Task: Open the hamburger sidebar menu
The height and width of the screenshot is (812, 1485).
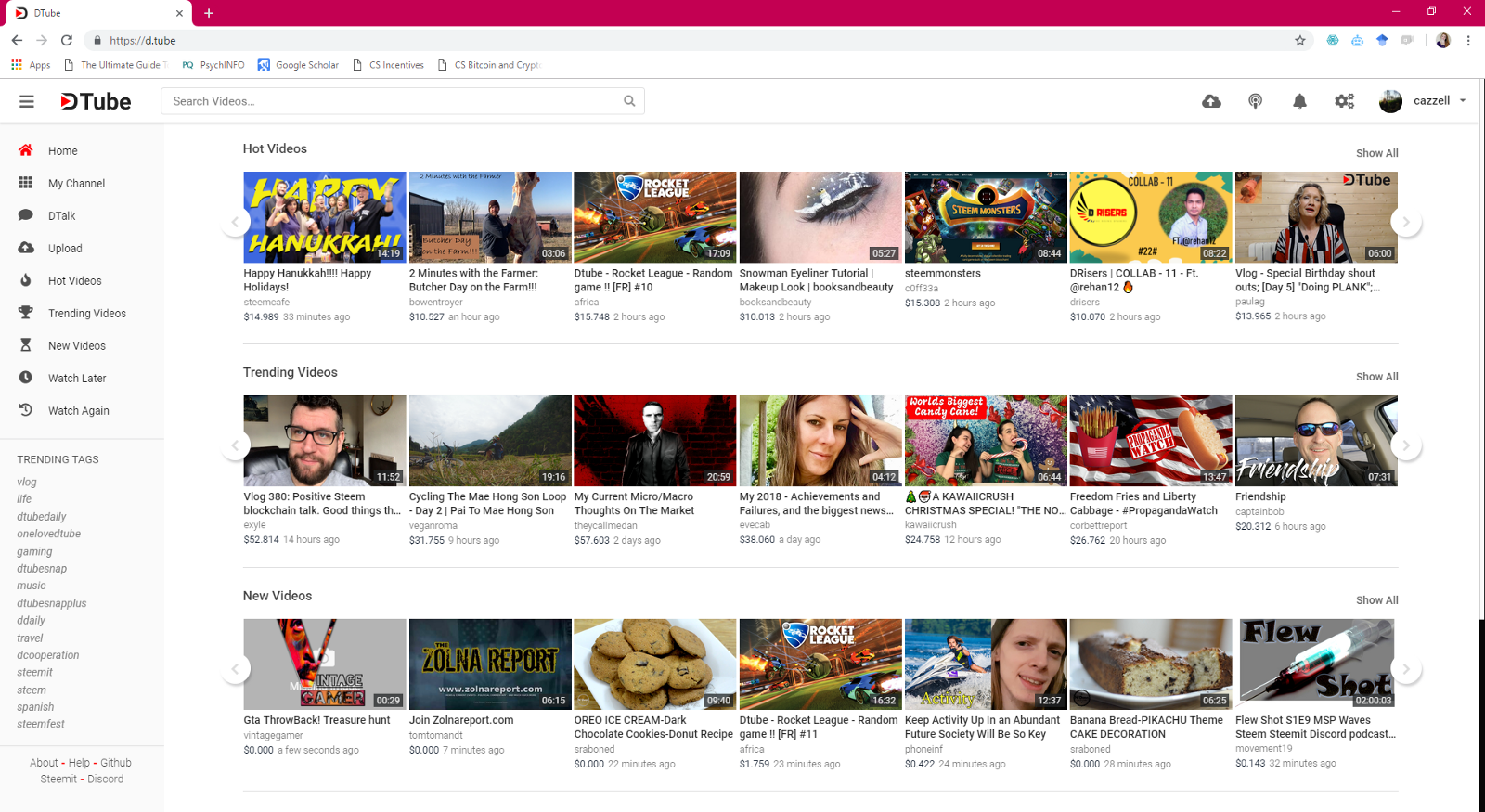Action: [27, 101]
